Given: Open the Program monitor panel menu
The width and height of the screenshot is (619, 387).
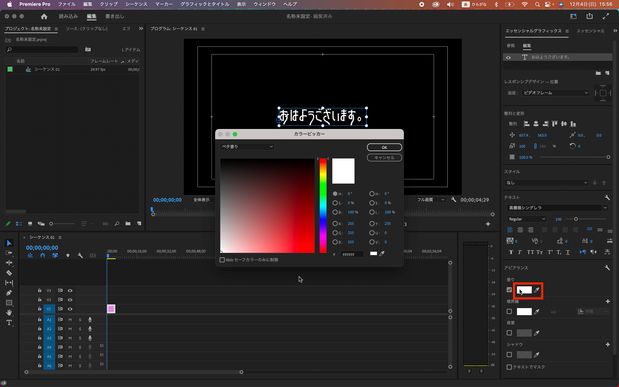Looking at the screenshot, I should tap(203, 29).
